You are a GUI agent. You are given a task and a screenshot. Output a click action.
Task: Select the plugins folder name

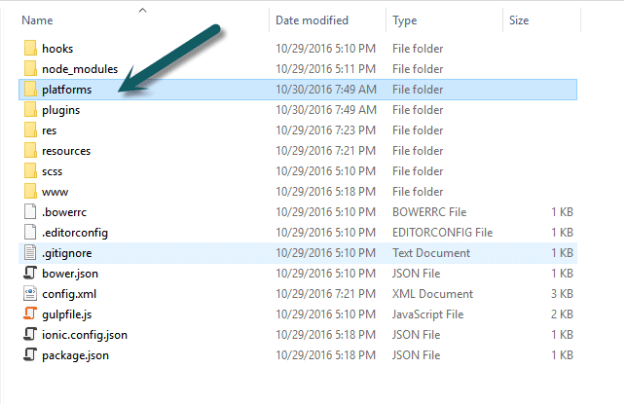tap(61, 110)
